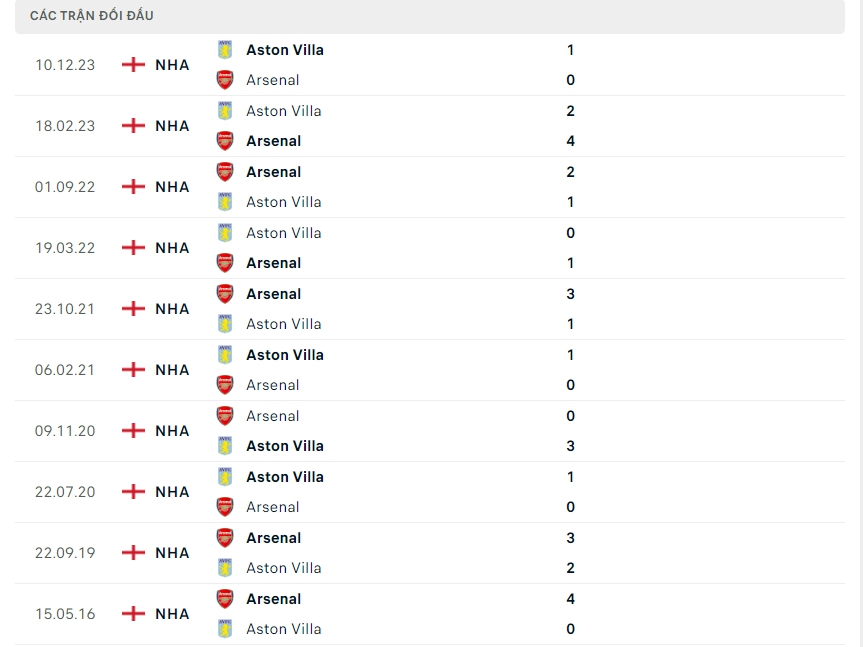Click Aston Villa crest in 10.12.23 match
The image size is (863, 647).
(225, 50)
